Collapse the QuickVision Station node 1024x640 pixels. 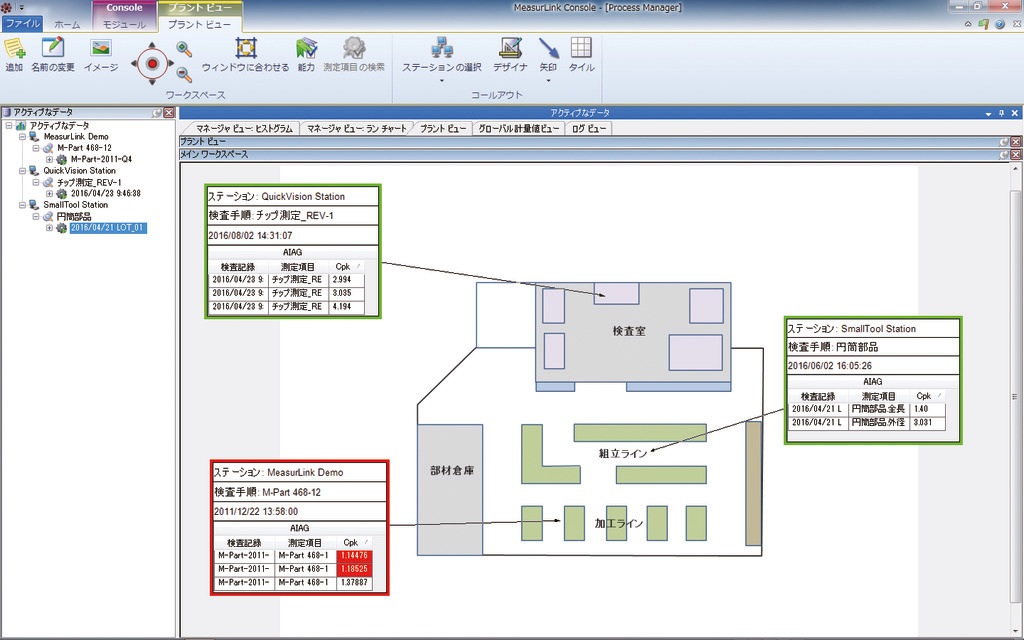click(22, 170)
